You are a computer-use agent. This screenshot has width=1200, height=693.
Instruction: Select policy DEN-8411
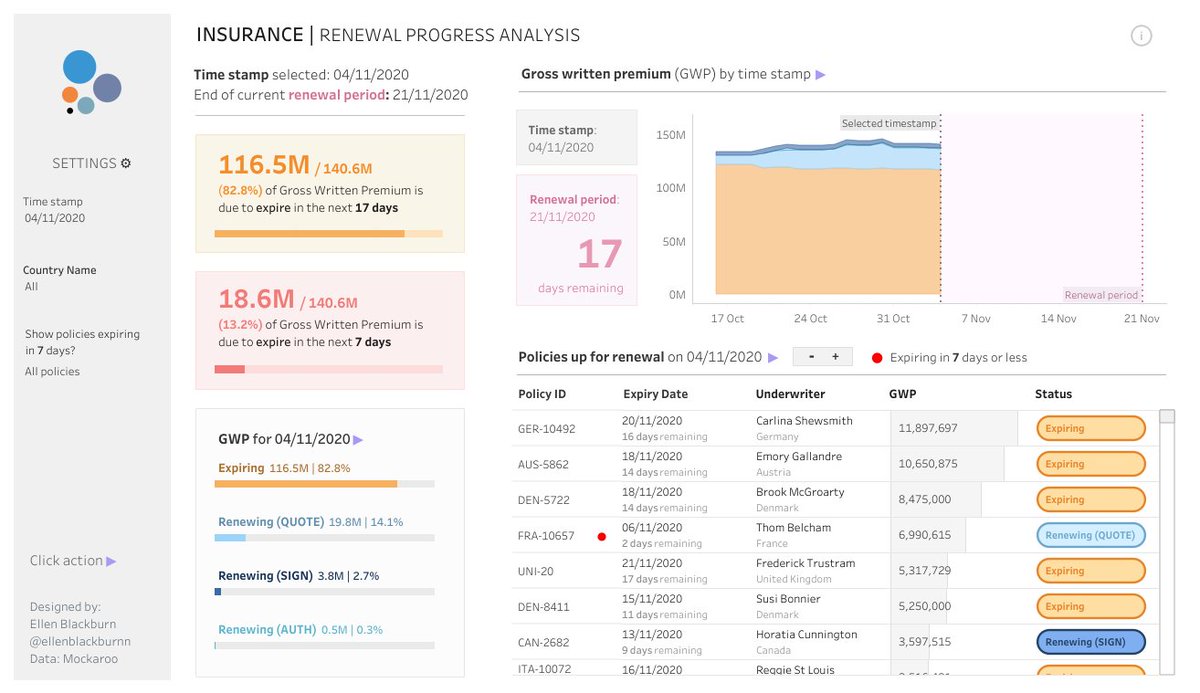(543, 607)
